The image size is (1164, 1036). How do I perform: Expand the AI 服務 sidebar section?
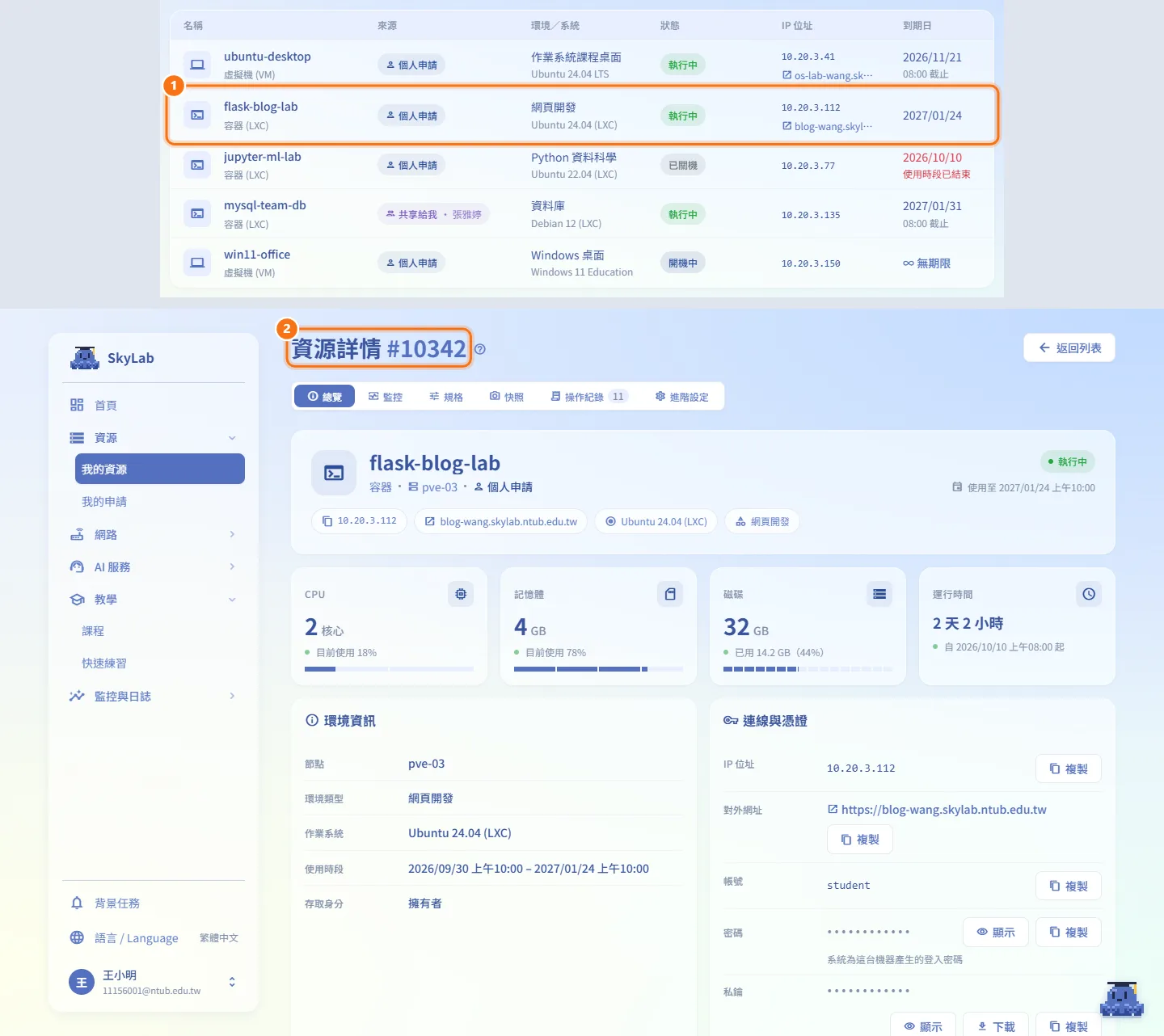click(x=232, y=566)
